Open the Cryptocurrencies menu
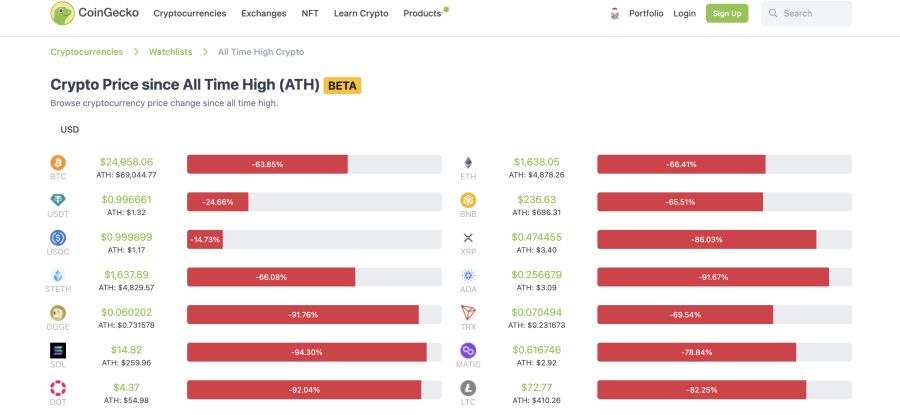The width and height of the screenshot is (900, 415). click(x=190, y=13)
